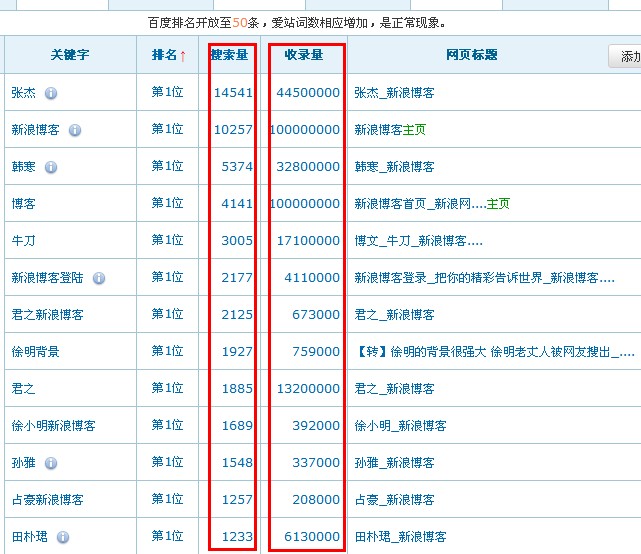Click the info icon beside keyword 新浪博客

[75, 130]
